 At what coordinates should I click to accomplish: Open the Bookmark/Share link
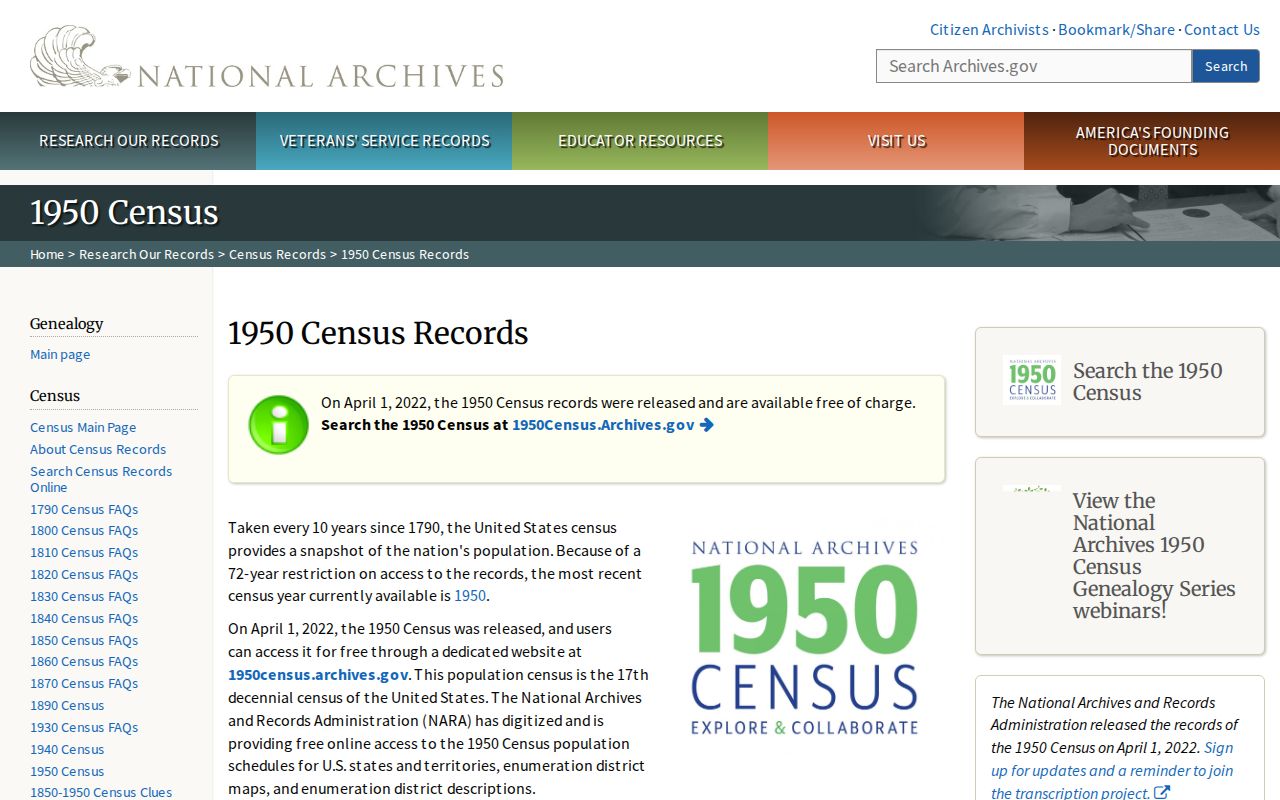pyautogui.click(x=1116, y=30)
